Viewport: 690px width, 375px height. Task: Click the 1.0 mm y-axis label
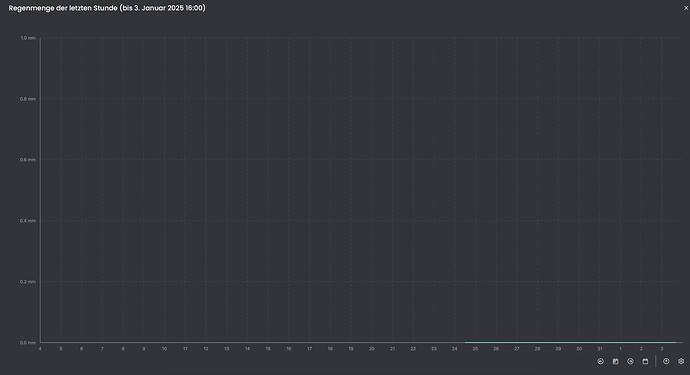pos(28,38)
